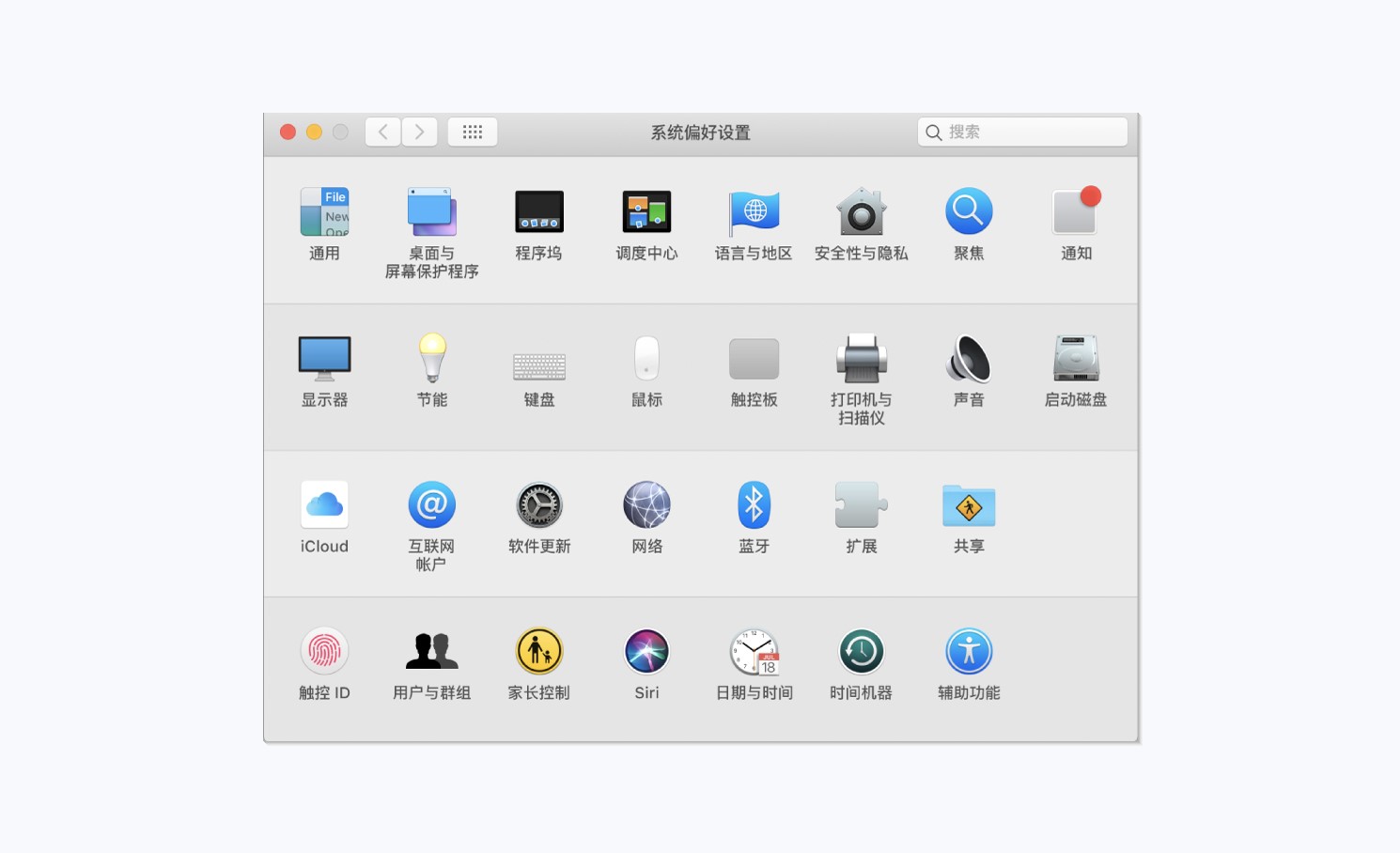1400x853 pixels.
Task: Open 触控 ID fingerprint settings
Action: click(x=324, y=652)
